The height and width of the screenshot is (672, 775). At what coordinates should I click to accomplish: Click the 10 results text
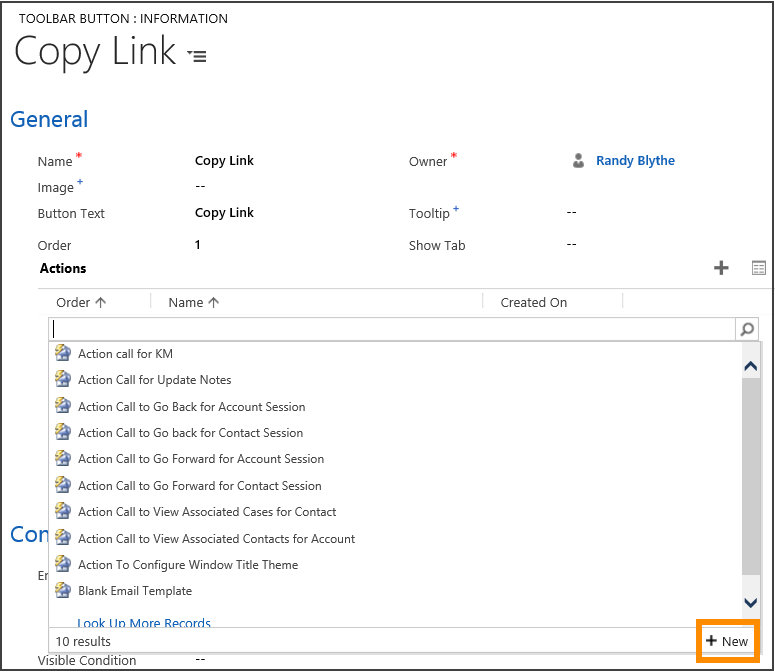83,641
